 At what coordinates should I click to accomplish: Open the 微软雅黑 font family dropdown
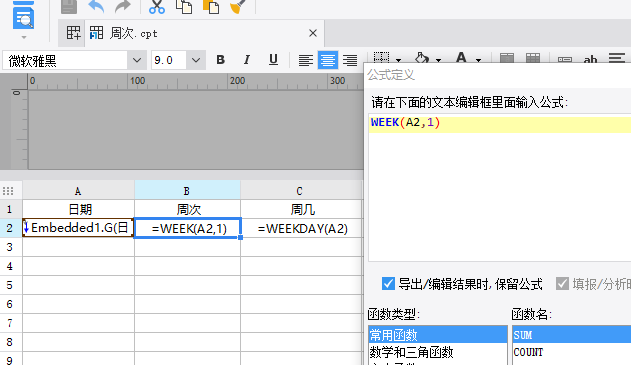point(137,60)
